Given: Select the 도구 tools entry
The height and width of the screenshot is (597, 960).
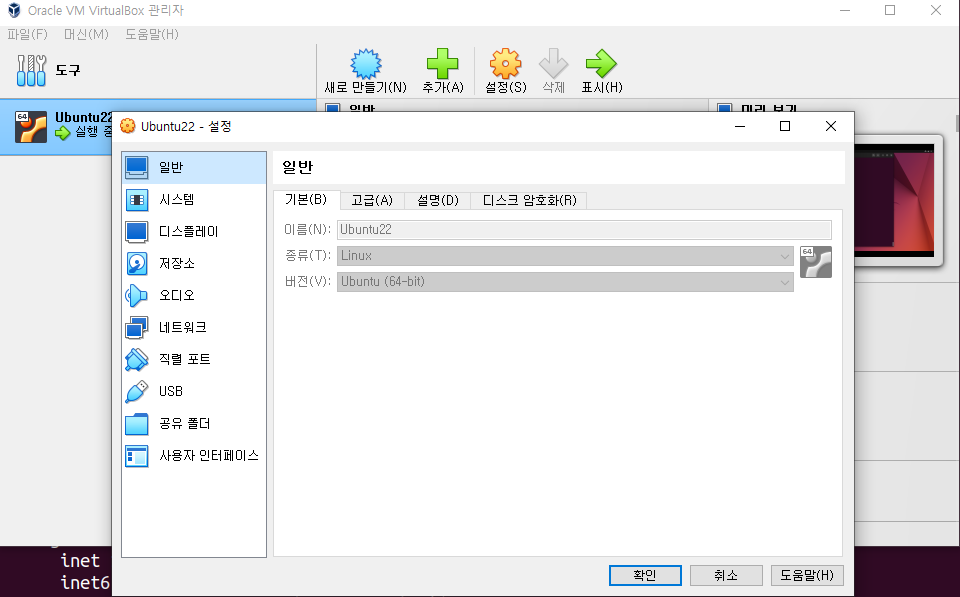Looking at the screenshot, I should click(x=158, y=70).
